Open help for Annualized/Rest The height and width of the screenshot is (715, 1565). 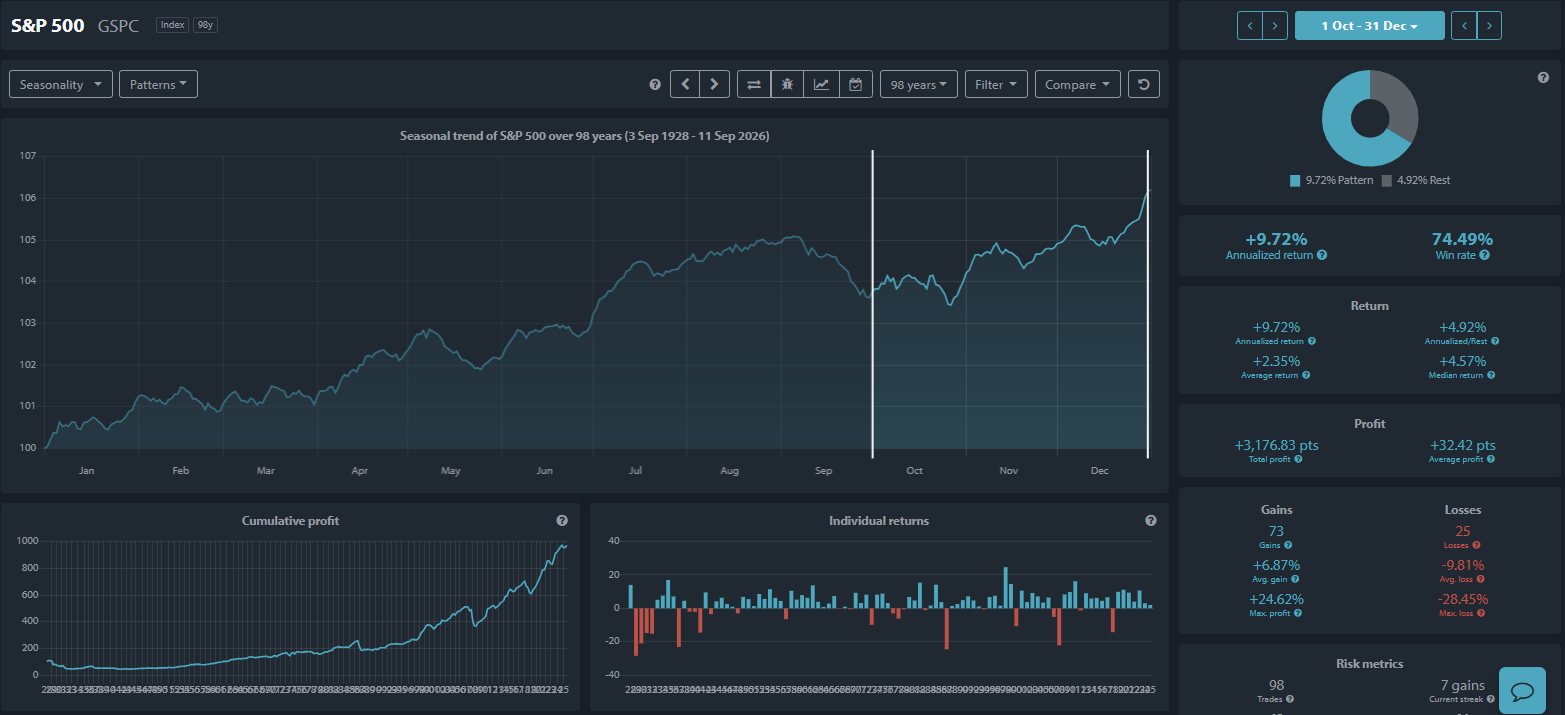coord(1495,341)
